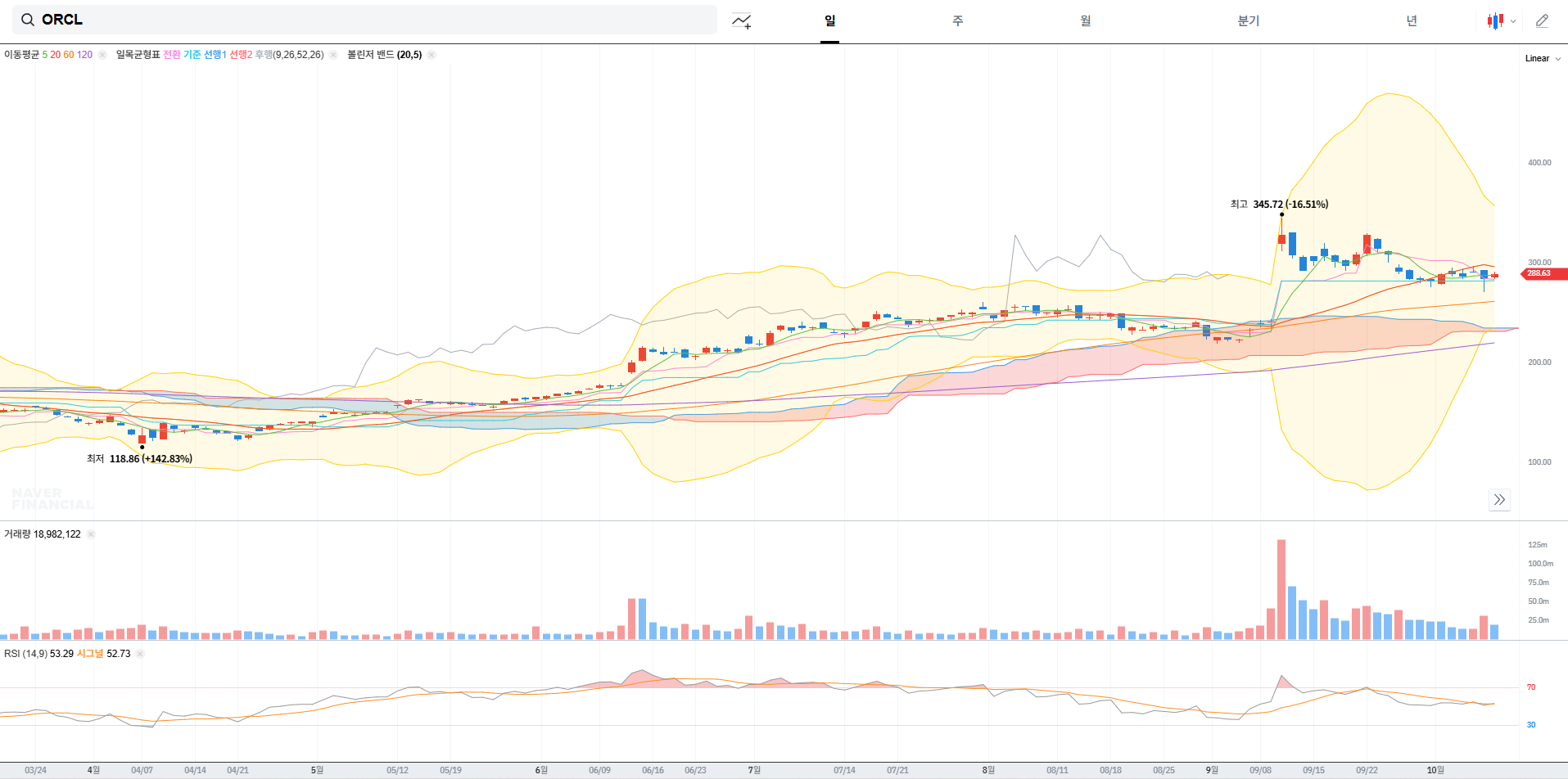Click the 125m volume axis label
1568x779 pixels.
1538,545
